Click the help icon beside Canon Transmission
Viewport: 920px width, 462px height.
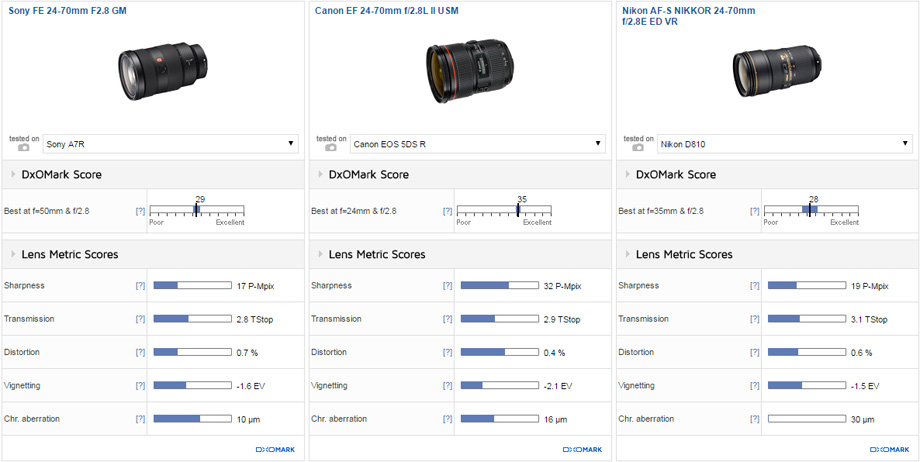coord(447,319)
